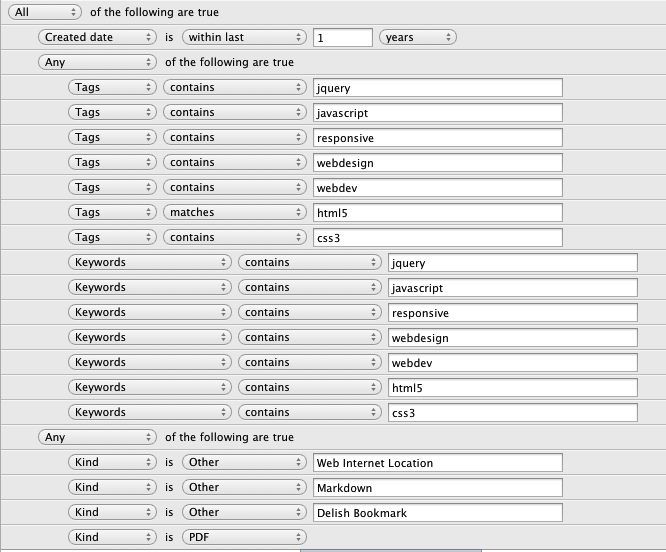Open the 'contains' operator dropdown for Tags responsive
This screenshot has height=552, width=666.
(x=235, y=137)
